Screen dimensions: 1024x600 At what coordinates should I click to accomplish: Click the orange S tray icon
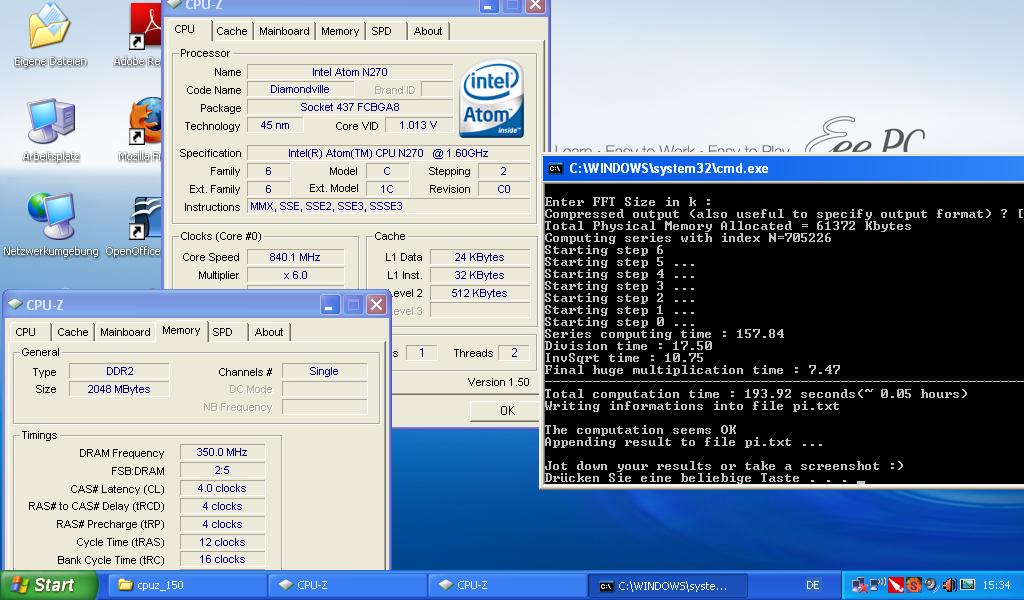(x=914, y=584)
